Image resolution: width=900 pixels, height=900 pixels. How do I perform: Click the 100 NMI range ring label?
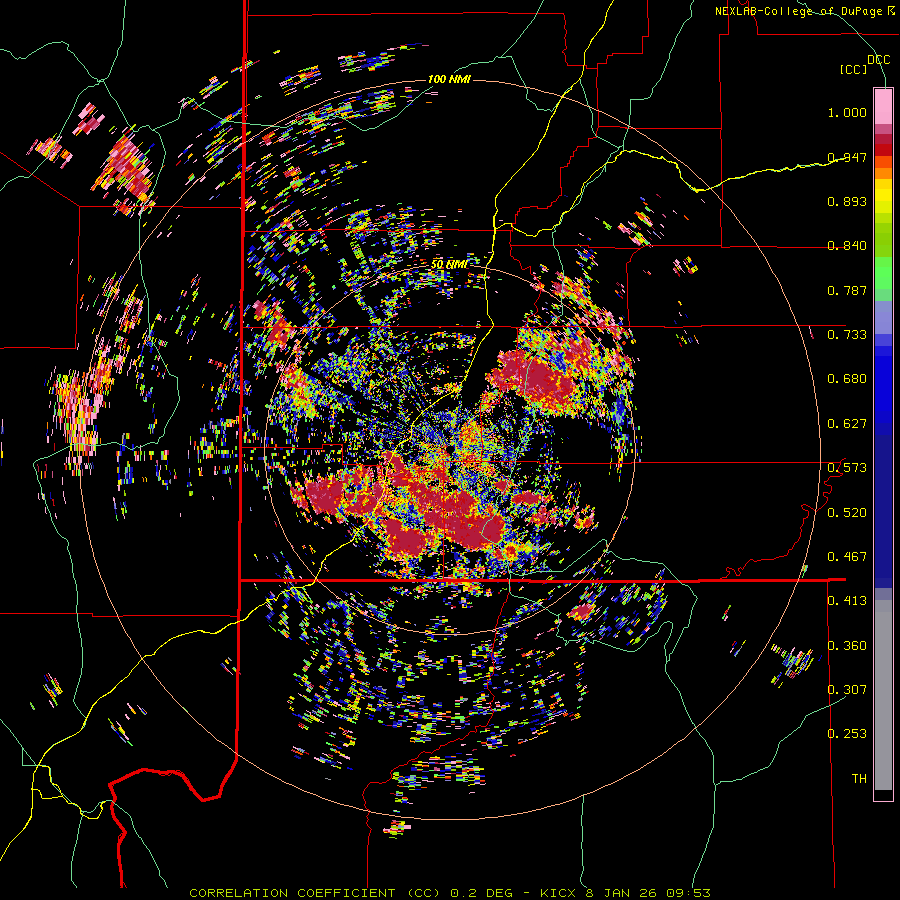click(x=449, y=79)
